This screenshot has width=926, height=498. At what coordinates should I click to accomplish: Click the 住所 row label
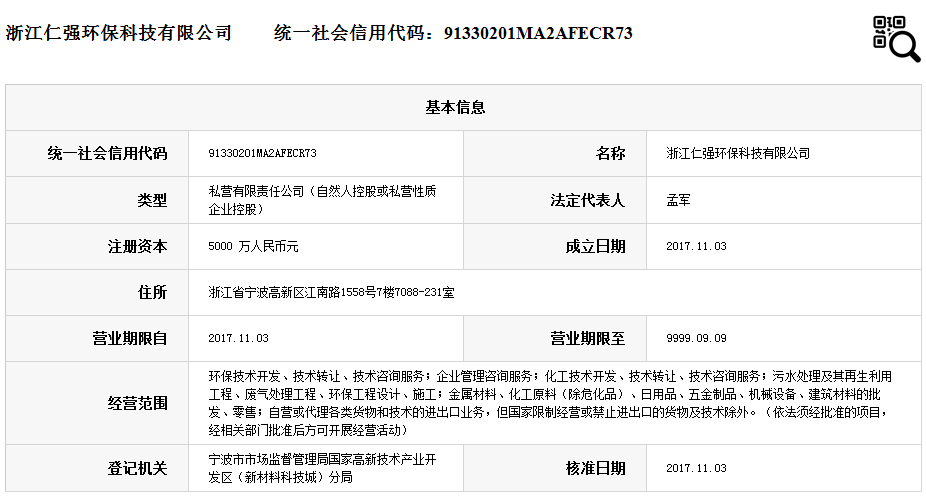(x=152, y=292)
